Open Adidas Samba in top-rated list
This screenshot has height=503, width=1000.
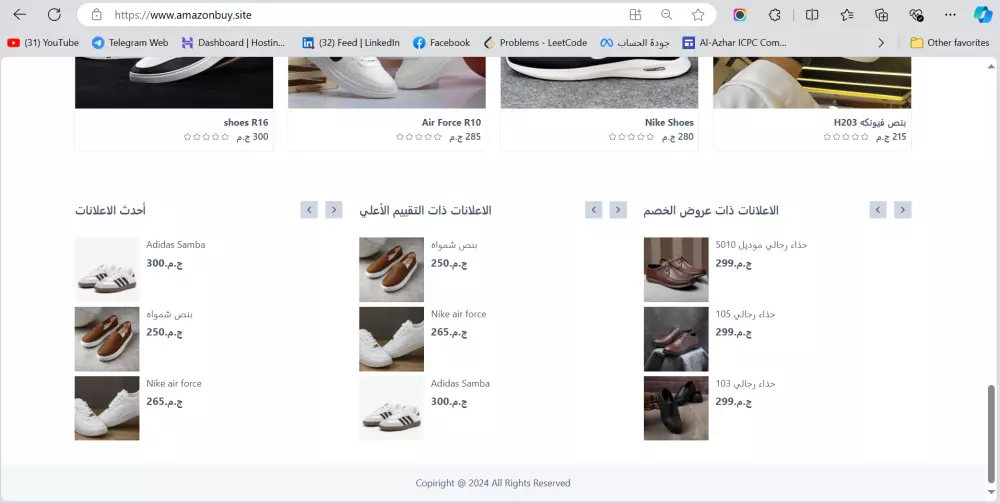pyautogui.click(x=460, y=384)
